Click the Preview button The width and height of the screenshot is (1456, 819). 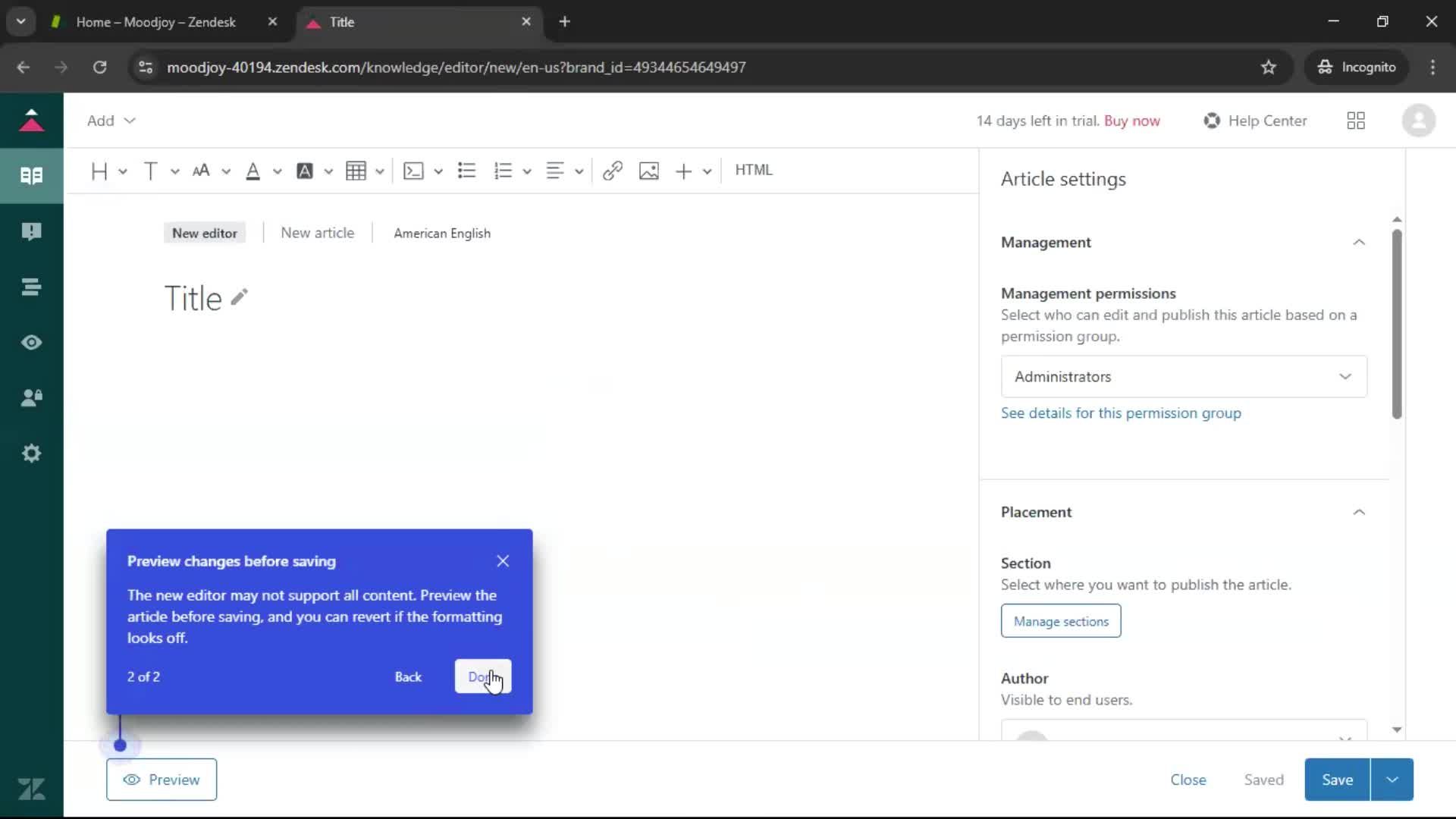click(162, 780)
